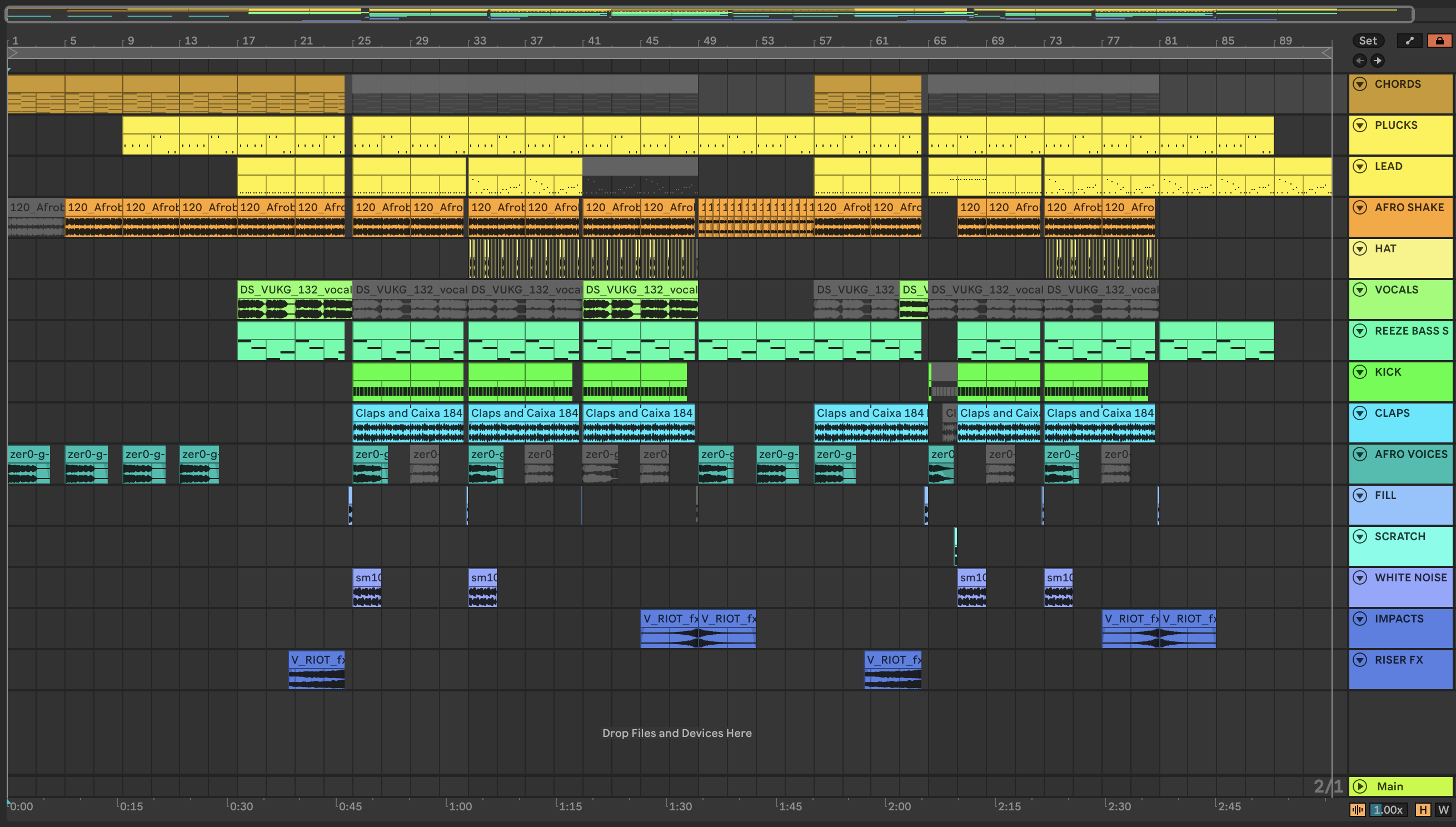The image size is (1456, 827).
Task: Click the play icon on the Main track
Action: click(x=1360, y=786)
